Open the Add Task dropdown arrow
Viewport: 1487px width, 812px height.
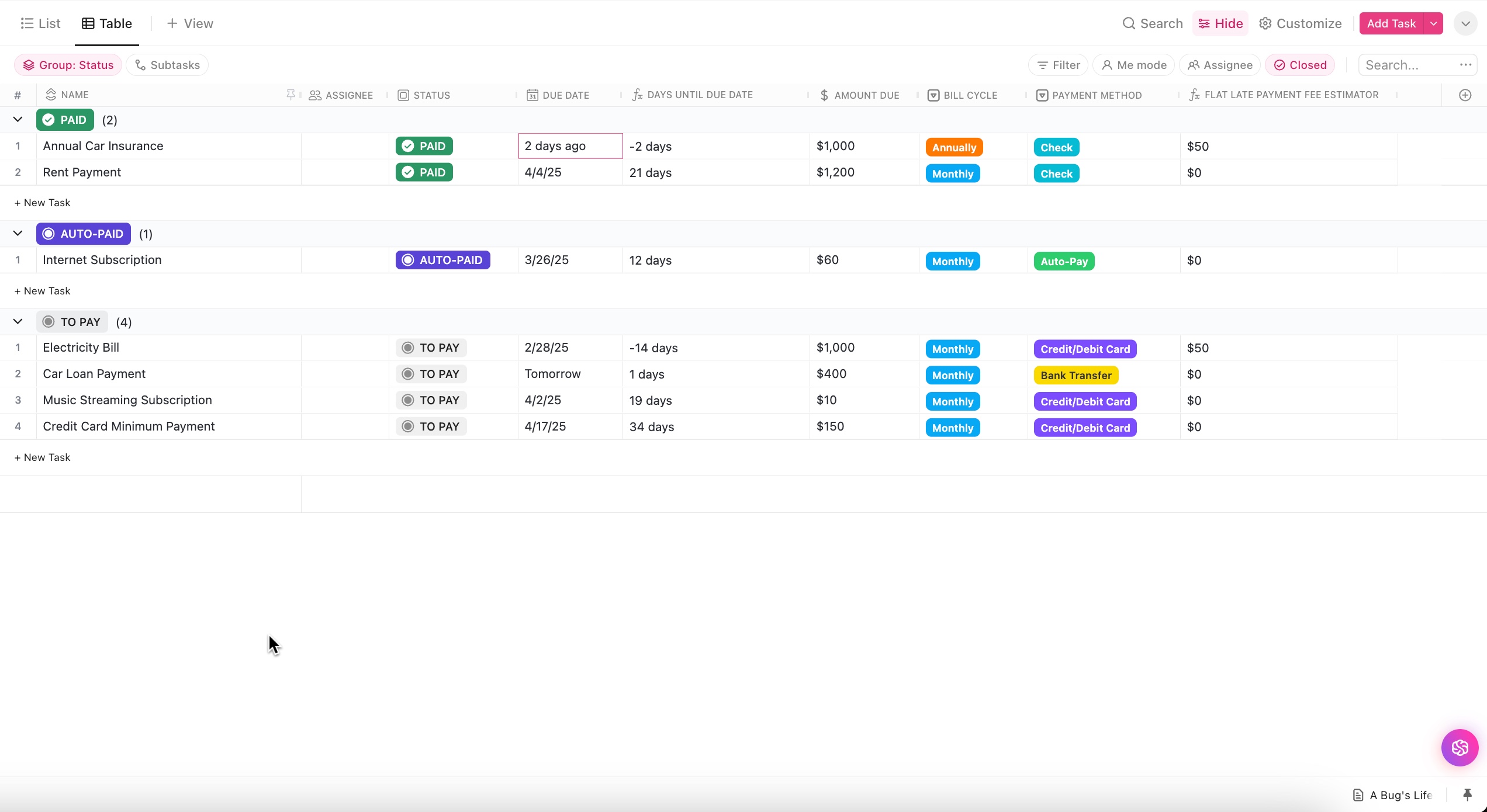point(1433,23)
